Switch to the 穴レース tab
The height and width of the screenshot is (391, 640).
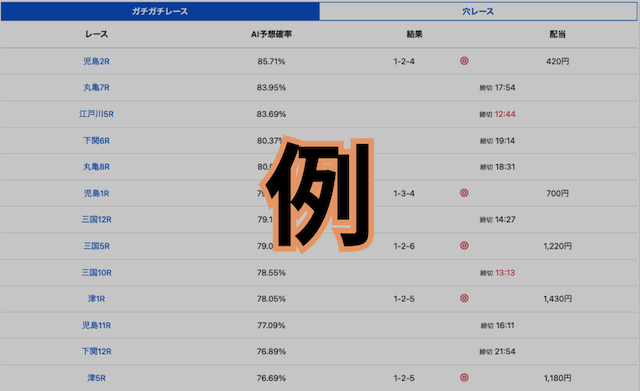click(478, 11)
